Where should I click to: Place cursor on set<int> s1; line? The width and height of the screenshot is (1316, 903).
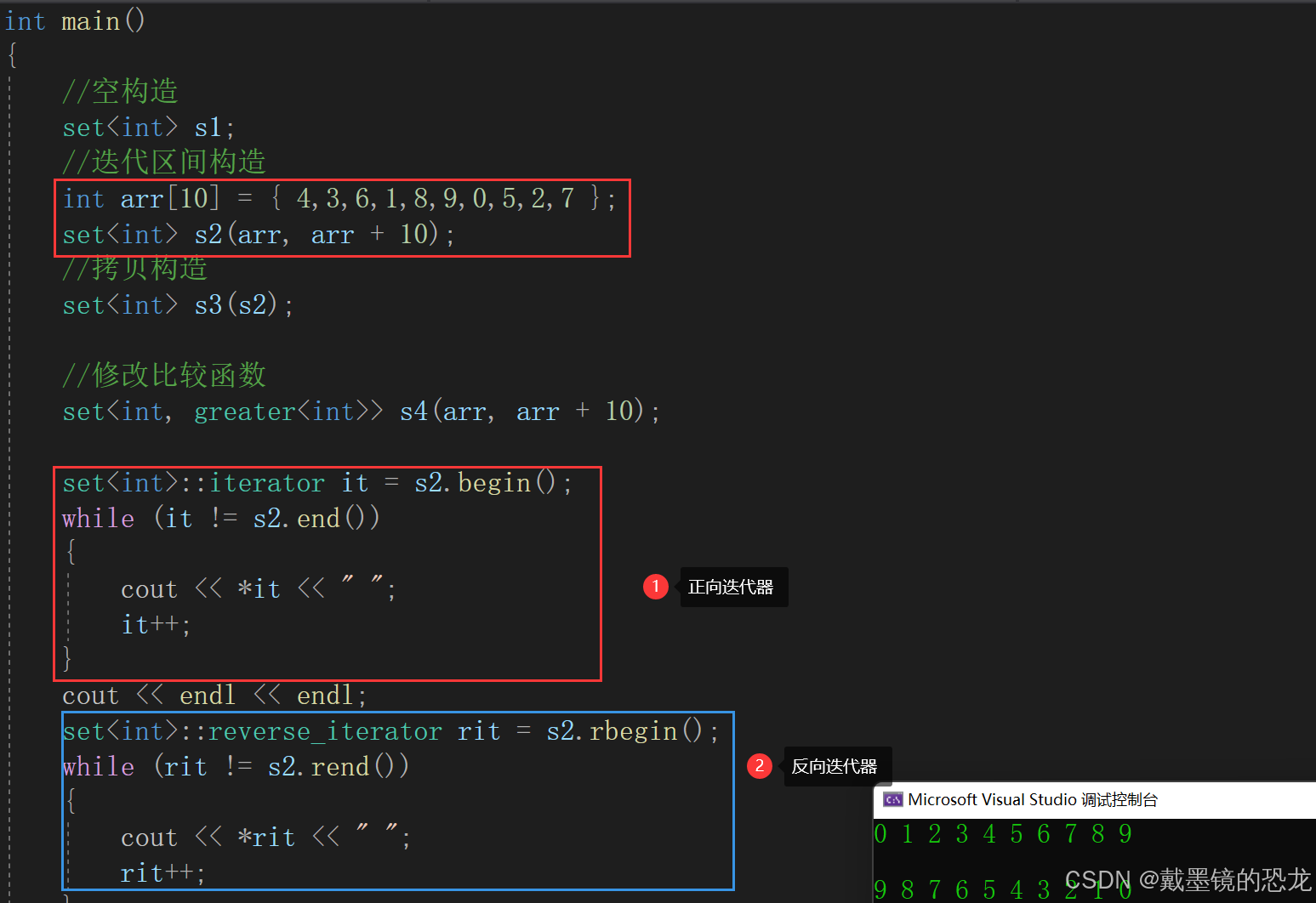pyautogui.click(x=148, y=128)
